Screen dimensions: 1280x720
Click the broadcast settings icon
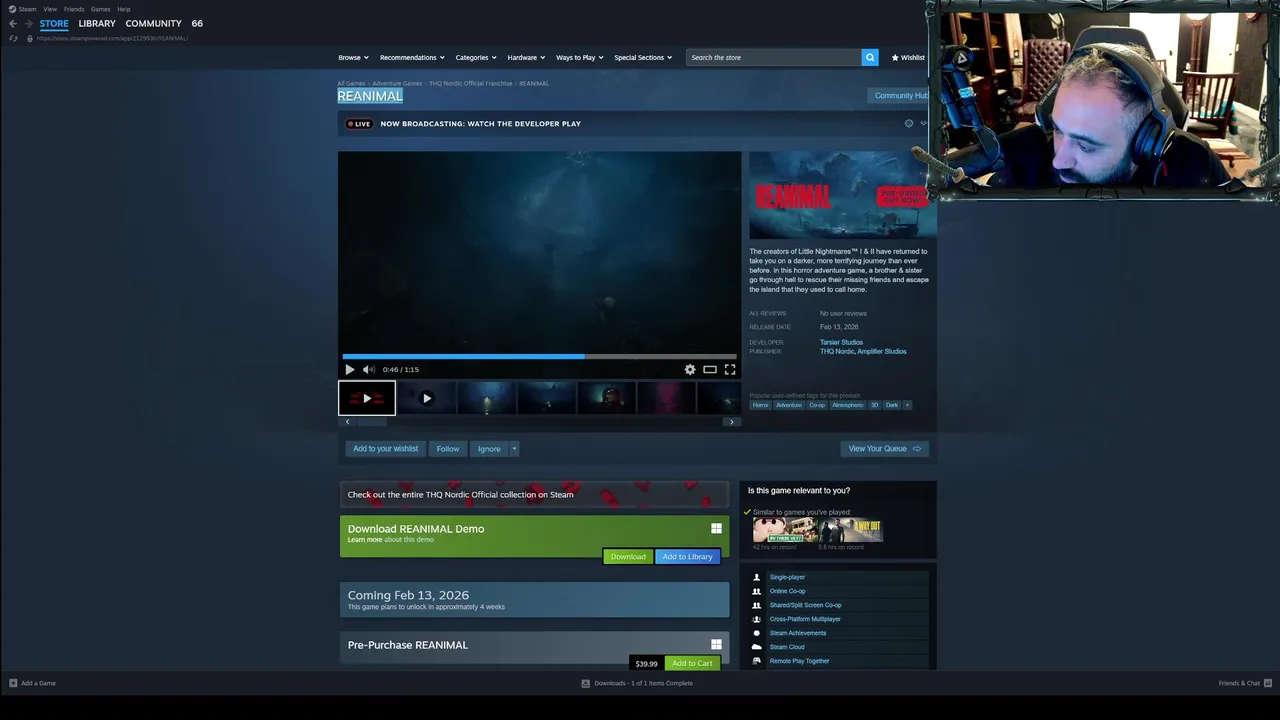click(909, 123)
